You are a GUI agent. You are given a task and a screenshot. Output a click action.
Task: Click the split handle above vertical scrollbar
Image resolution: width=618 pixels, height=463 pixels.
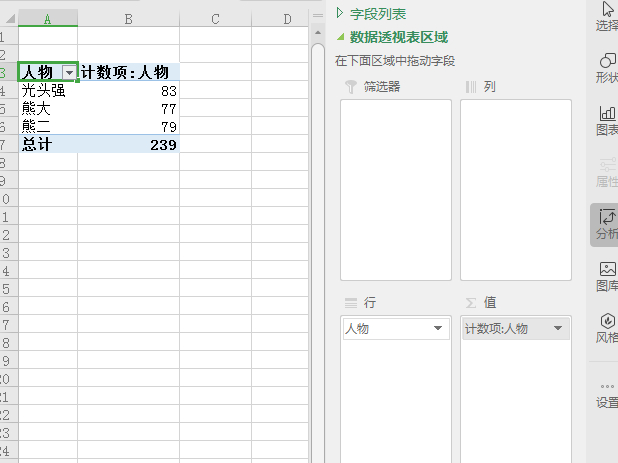(318, 16)
